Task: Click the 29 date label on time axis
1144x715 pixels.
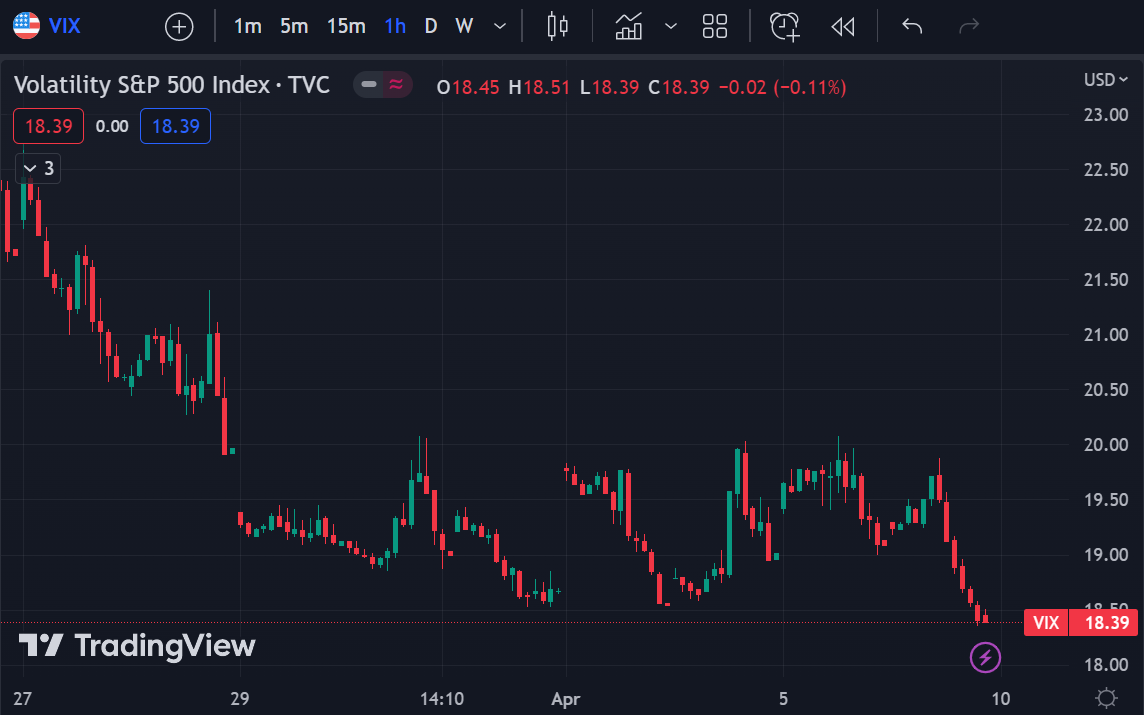Action: (x=239, y=699)
